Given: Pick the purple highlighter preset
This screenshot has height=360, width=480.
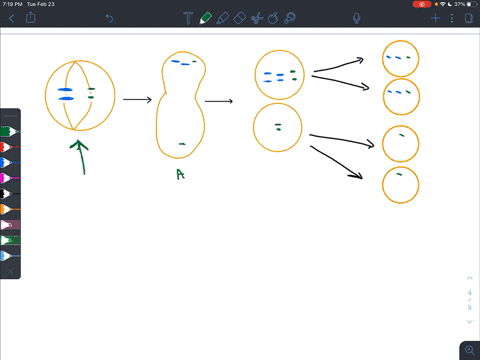Looking at the screenshot, I should tap(10, 225).
